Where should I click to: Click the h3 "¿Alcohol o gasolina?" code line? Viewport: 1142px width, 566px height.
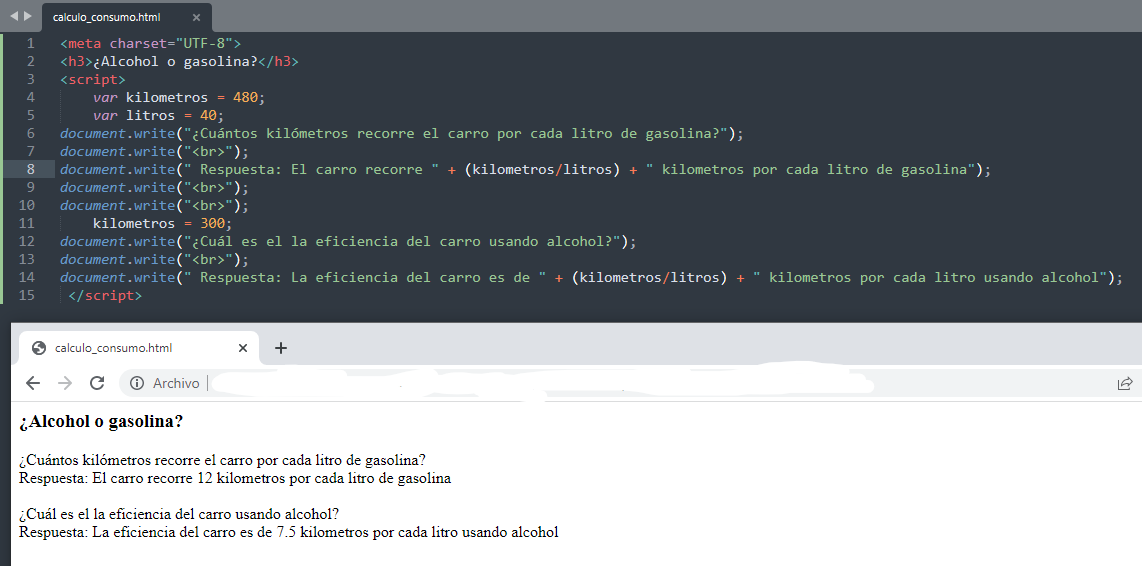(179, 61)
